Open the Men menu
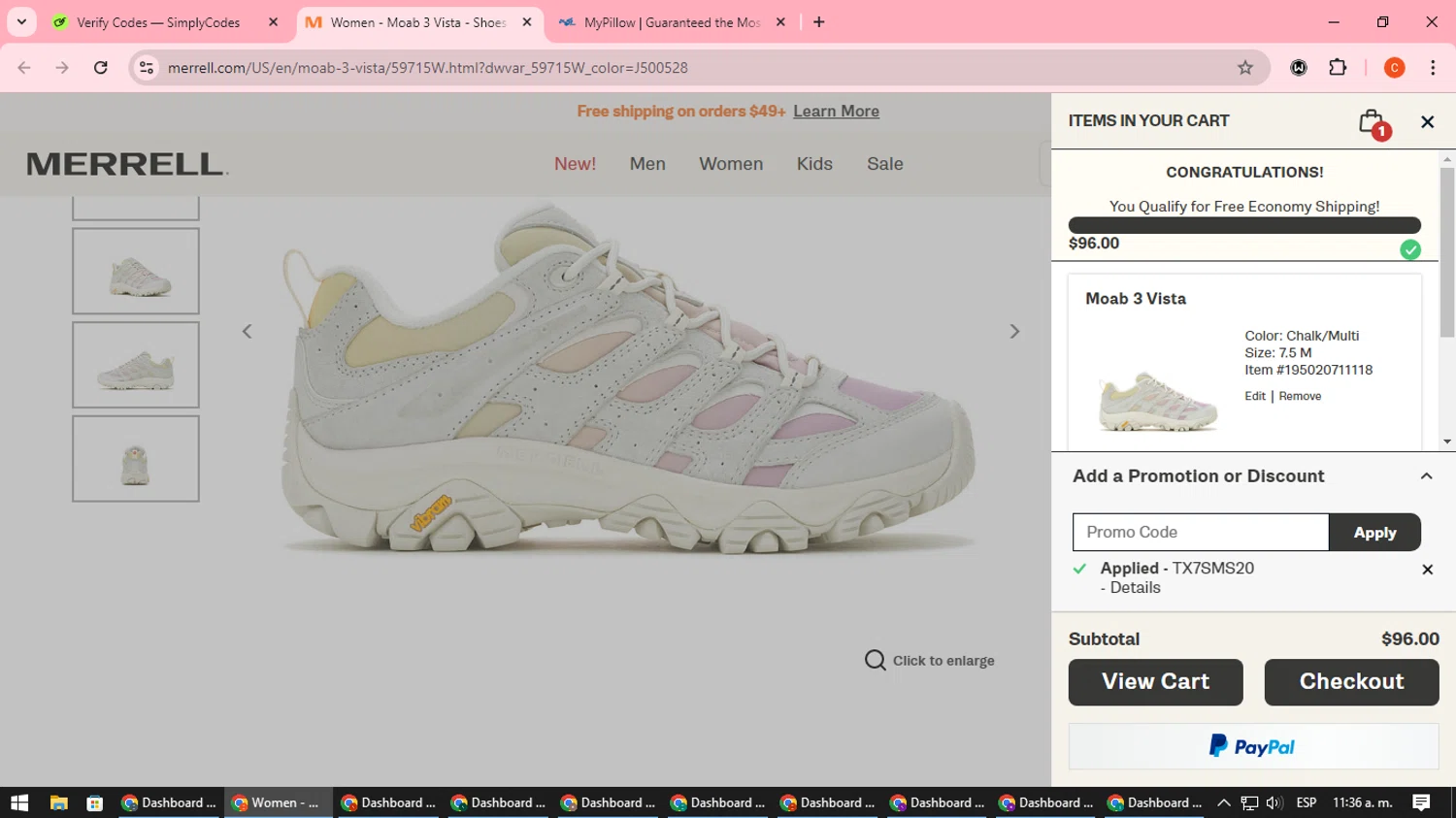1456x818 pixels. (647, 164)
